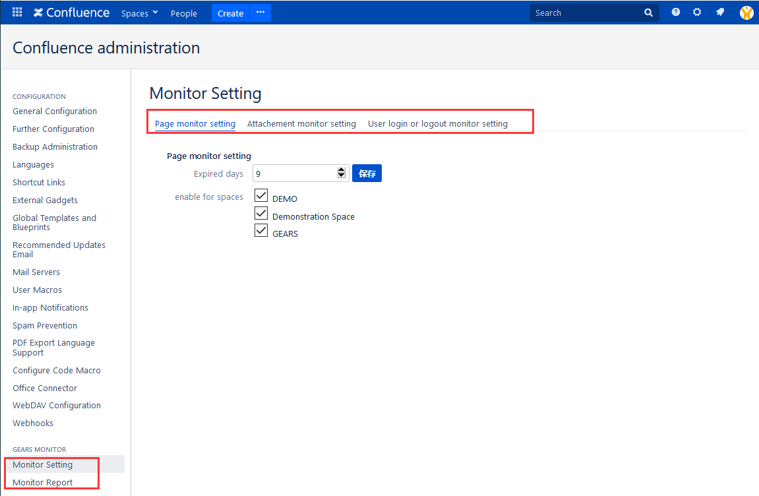Click the search magnifier icon
759x496 pixels.
click(x=648, y=13)
